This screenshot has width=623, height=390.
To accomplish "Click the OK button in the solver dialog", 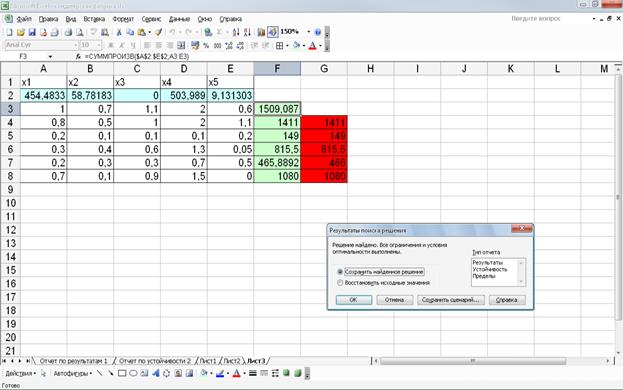I will 354,300.
